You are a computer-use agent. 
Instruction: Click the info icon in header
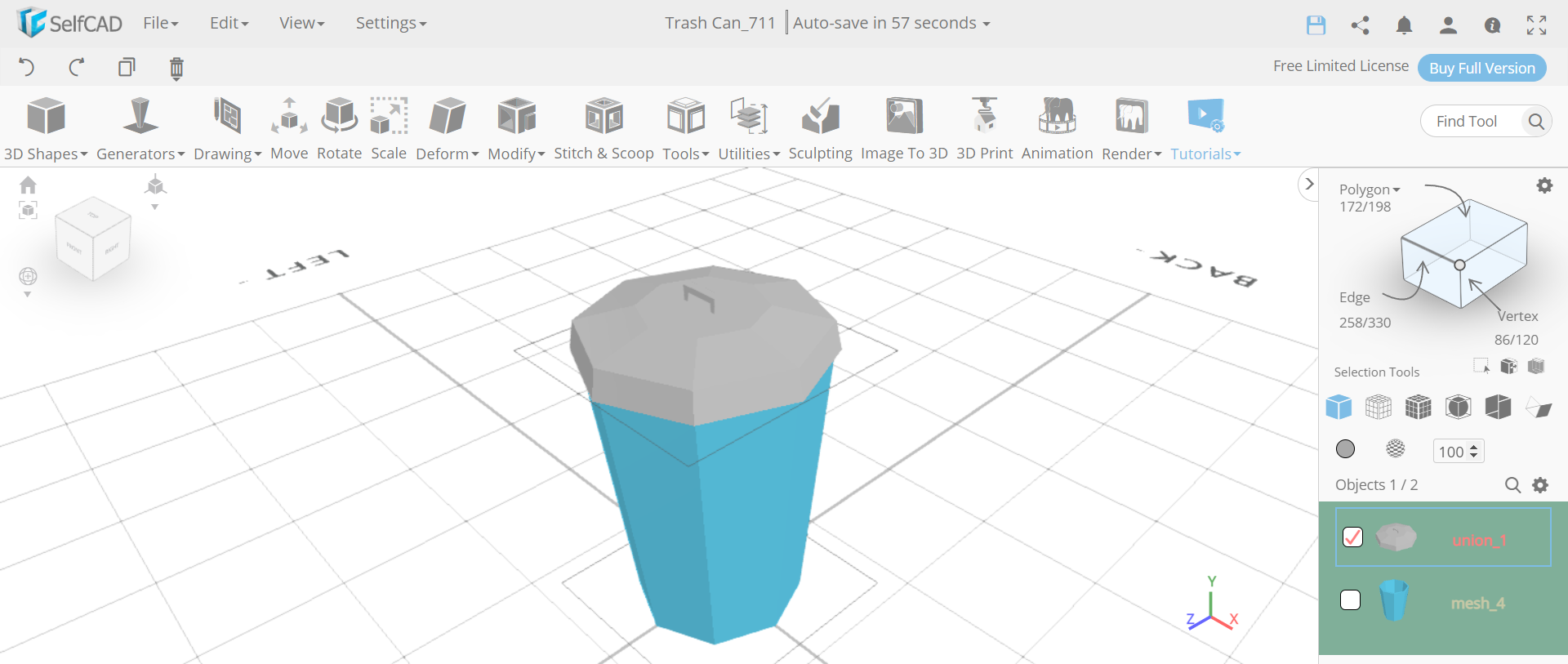pos(1492,25)
